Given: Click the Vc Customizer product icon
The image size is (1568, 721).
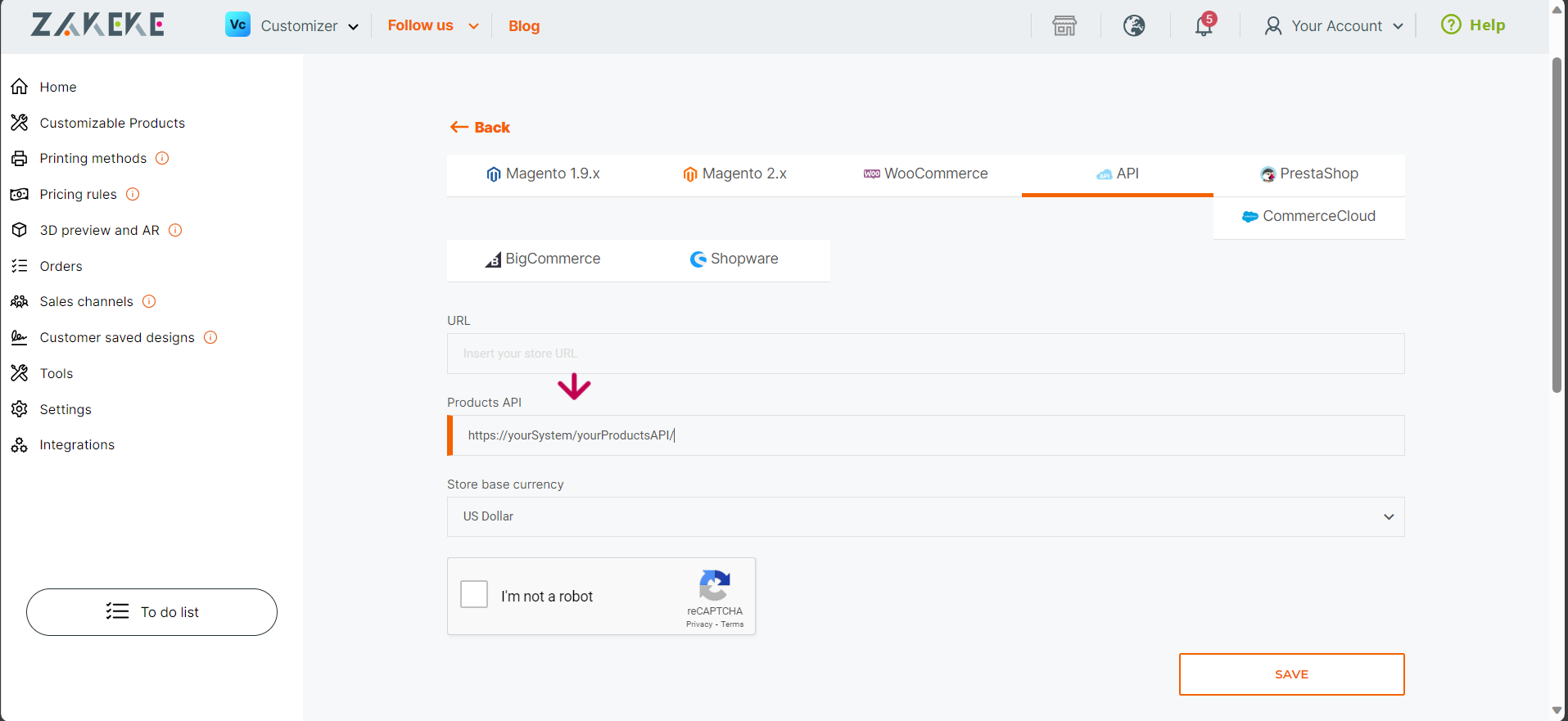Looking at the screenshot, I should tap(237, 25).
